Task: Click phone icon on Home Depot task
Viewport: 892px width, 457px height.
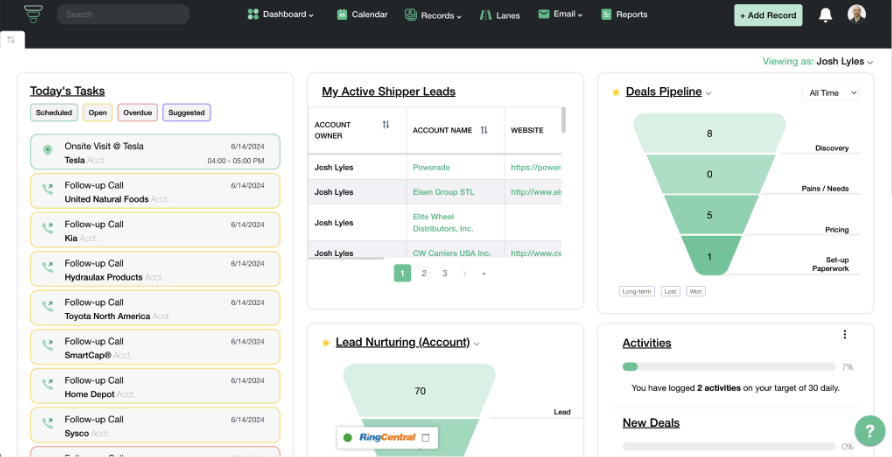Action: 48,384
